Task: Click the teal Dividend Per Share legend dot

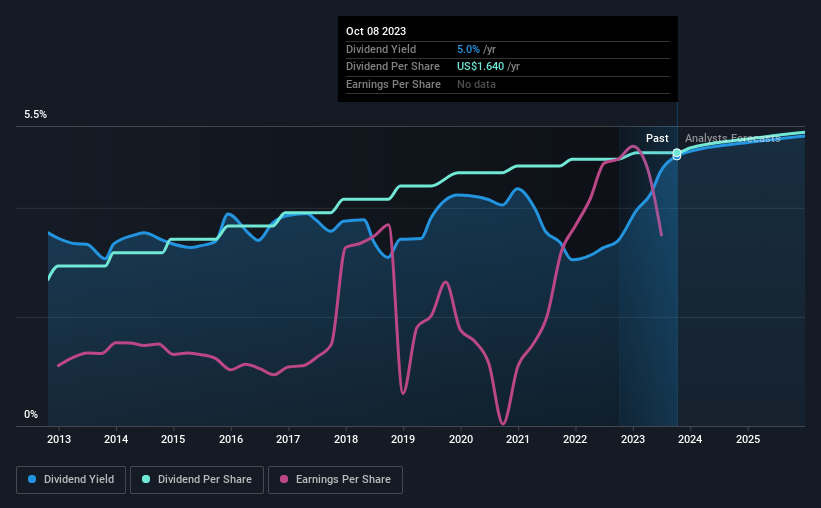Action: [x=146, y=479]
